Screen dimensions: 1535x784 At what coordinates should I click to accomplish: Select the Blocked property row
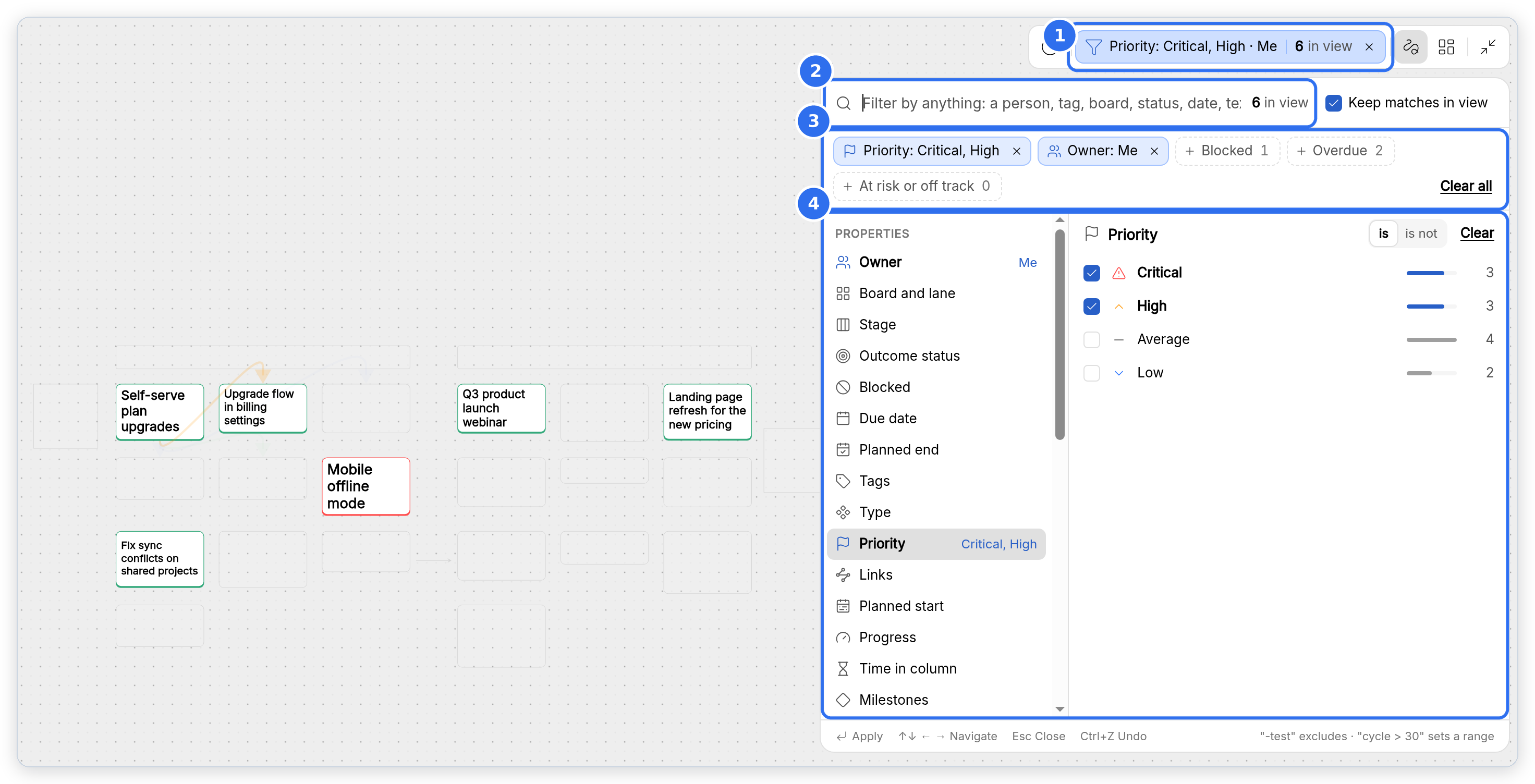(936, 387)
